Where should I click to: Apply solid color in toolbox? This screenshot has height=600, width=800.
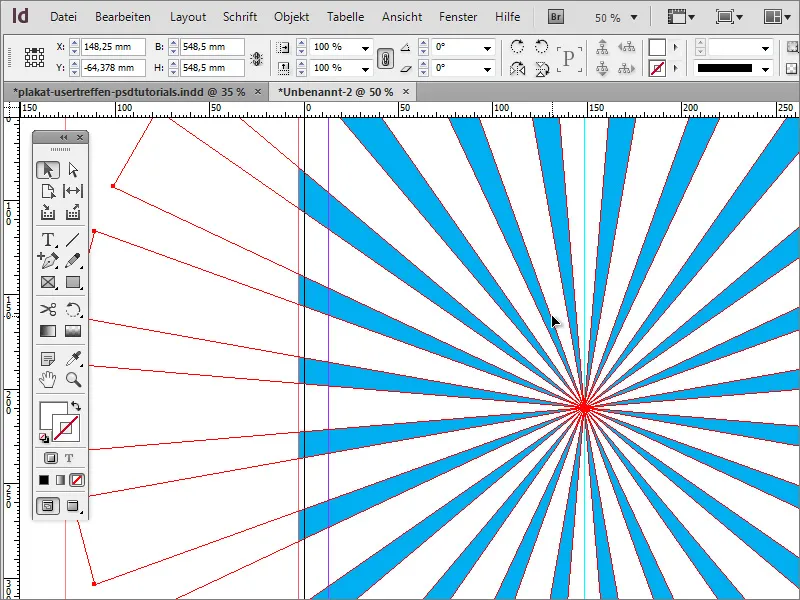tap(44, 480)
